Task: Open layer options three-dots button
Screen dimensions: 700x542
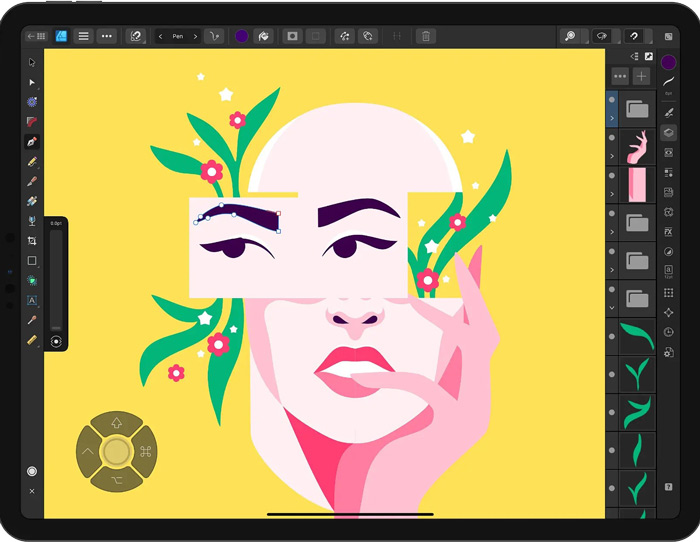Action: point(620,76)
